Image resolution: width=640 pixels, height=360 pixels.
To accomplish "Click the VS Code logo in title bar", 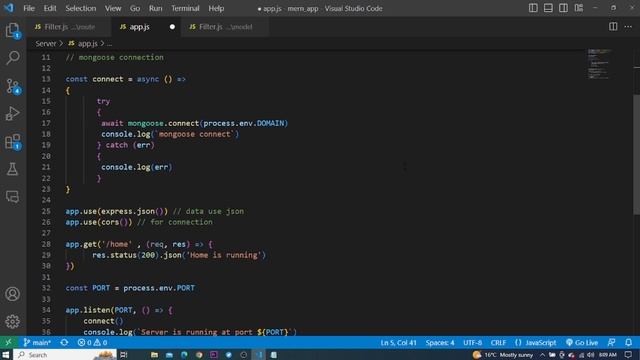I will [8, 8].
